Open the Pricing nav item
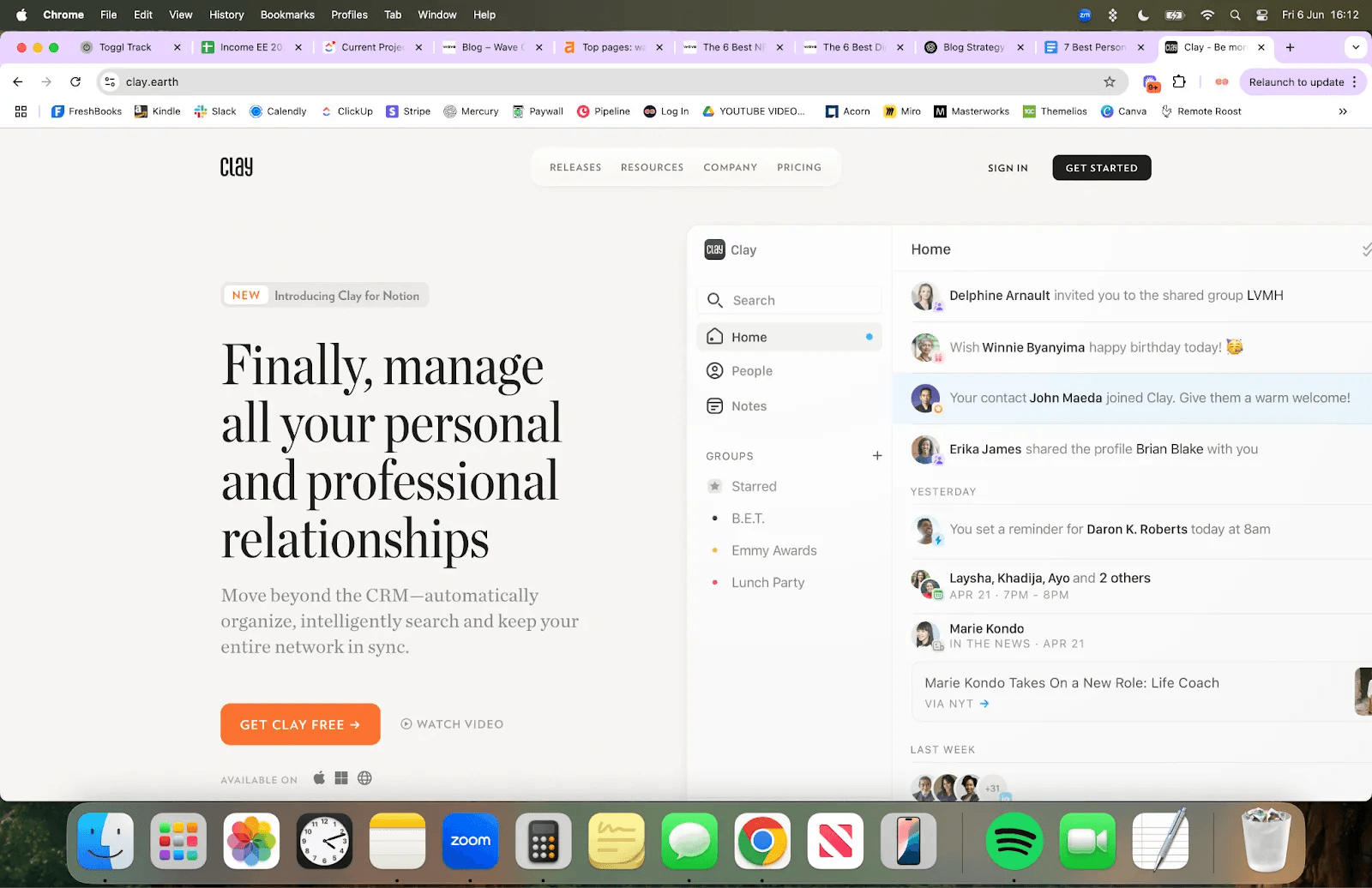Screen dimensions: 1372x888 coord(799,167)
